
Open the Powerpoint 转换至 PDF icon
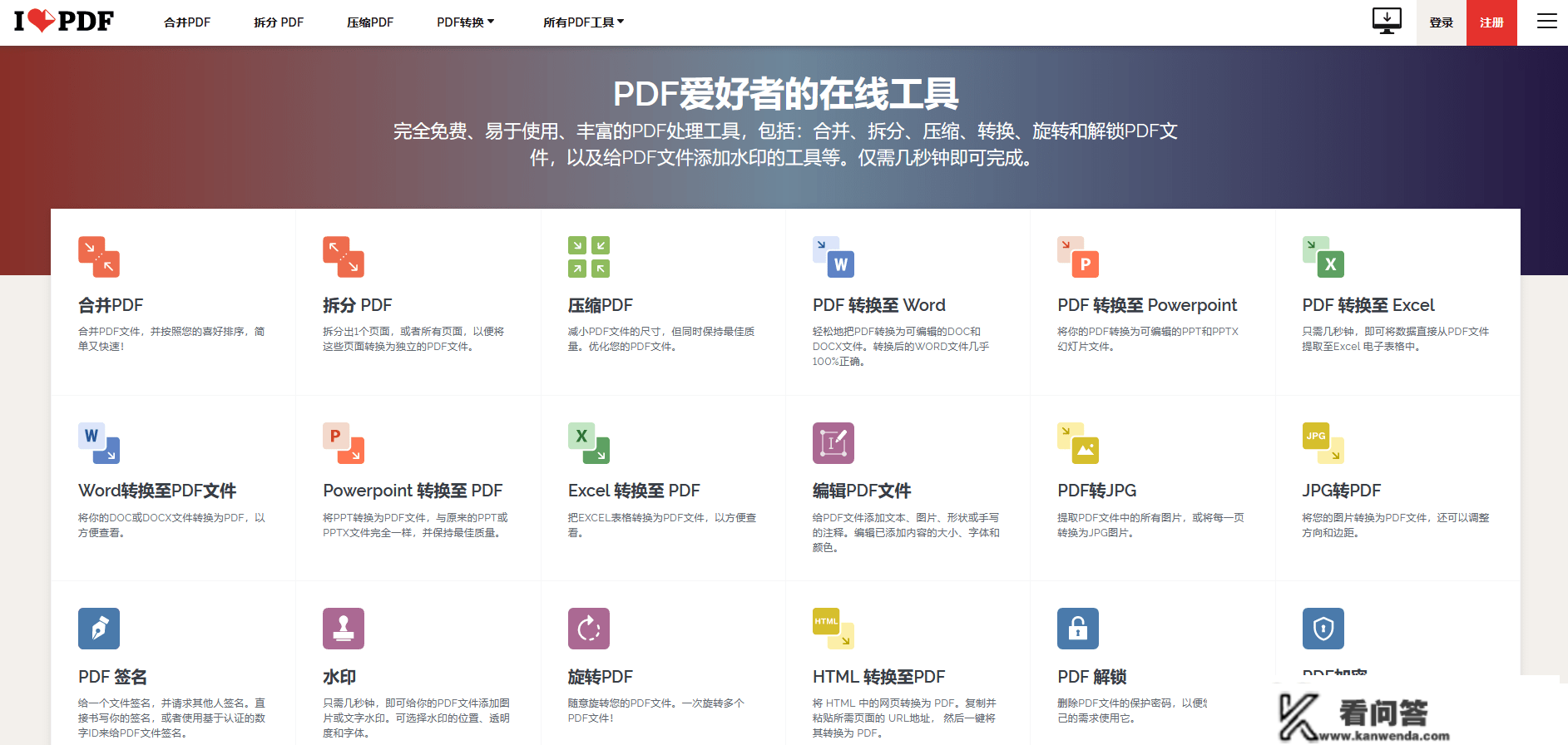click(x=344, y=443)
